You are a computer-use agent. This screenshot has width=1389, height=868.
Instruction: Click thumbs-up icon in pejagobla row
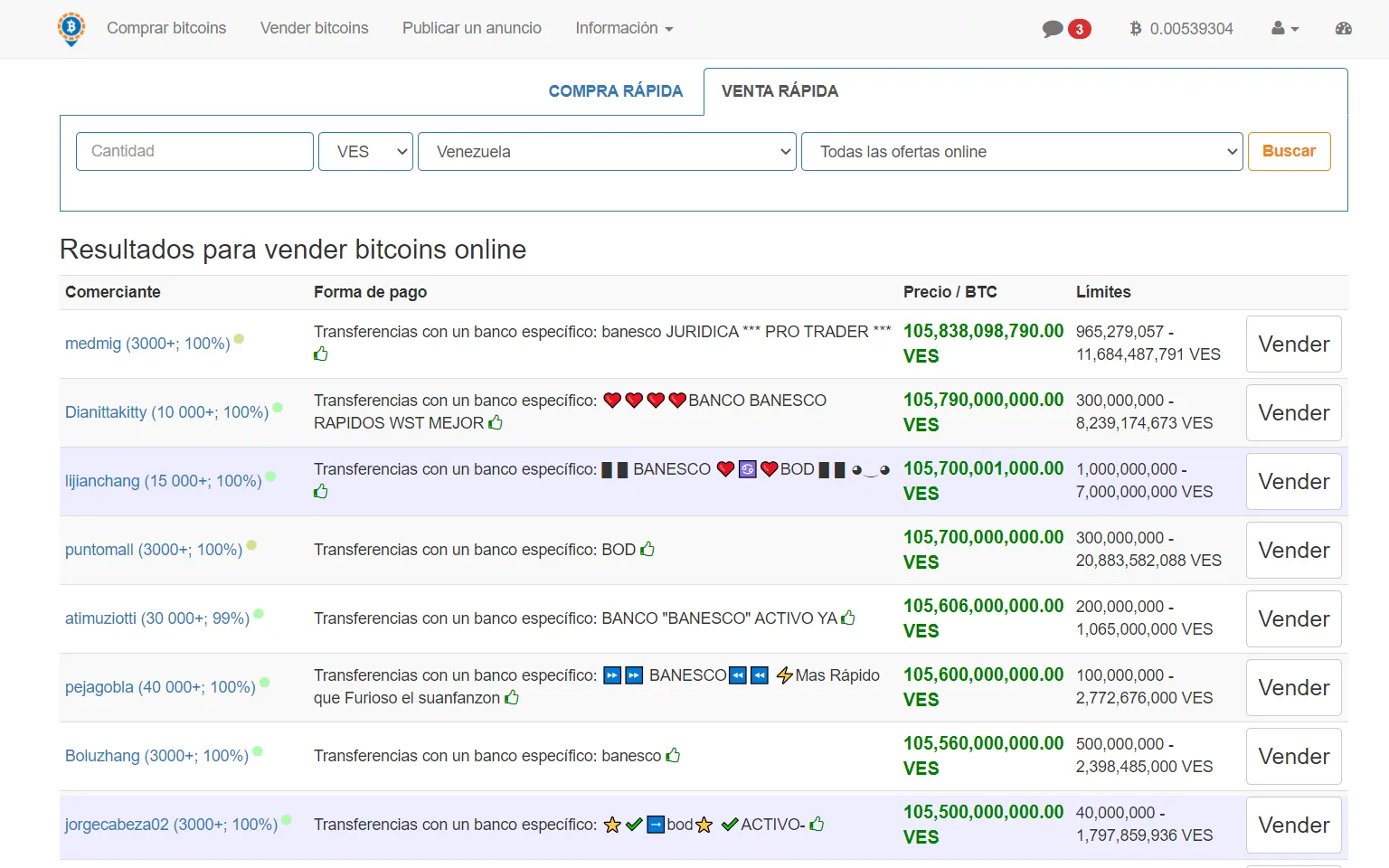tap(512, 697)
